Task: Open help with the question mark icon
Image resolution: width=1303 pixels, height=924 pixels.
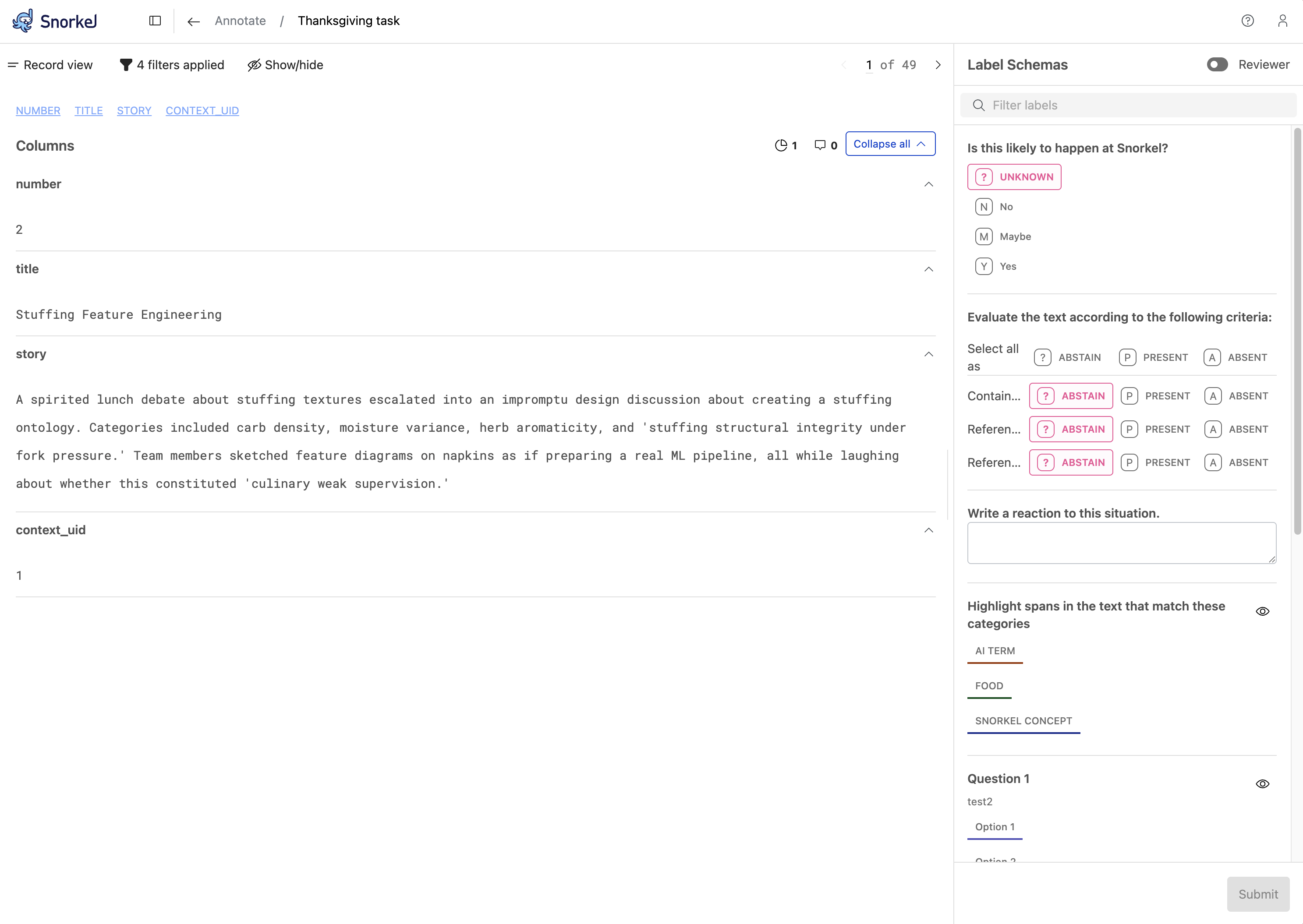Action: (x=1247, y=21)
